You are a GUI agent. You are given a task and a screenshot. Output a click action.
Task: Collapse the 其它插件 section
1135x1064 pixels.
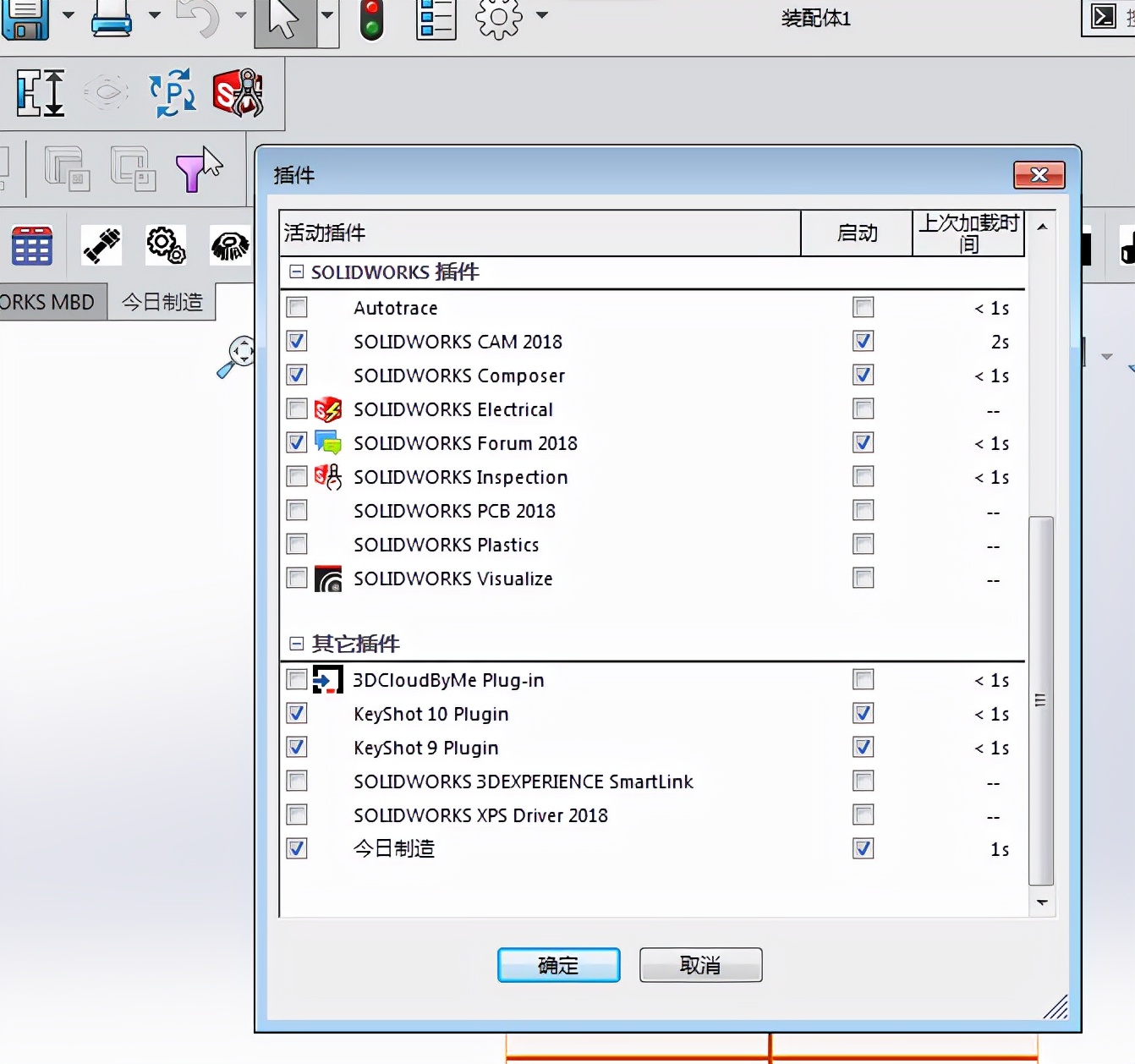click(x=296, y=644)
